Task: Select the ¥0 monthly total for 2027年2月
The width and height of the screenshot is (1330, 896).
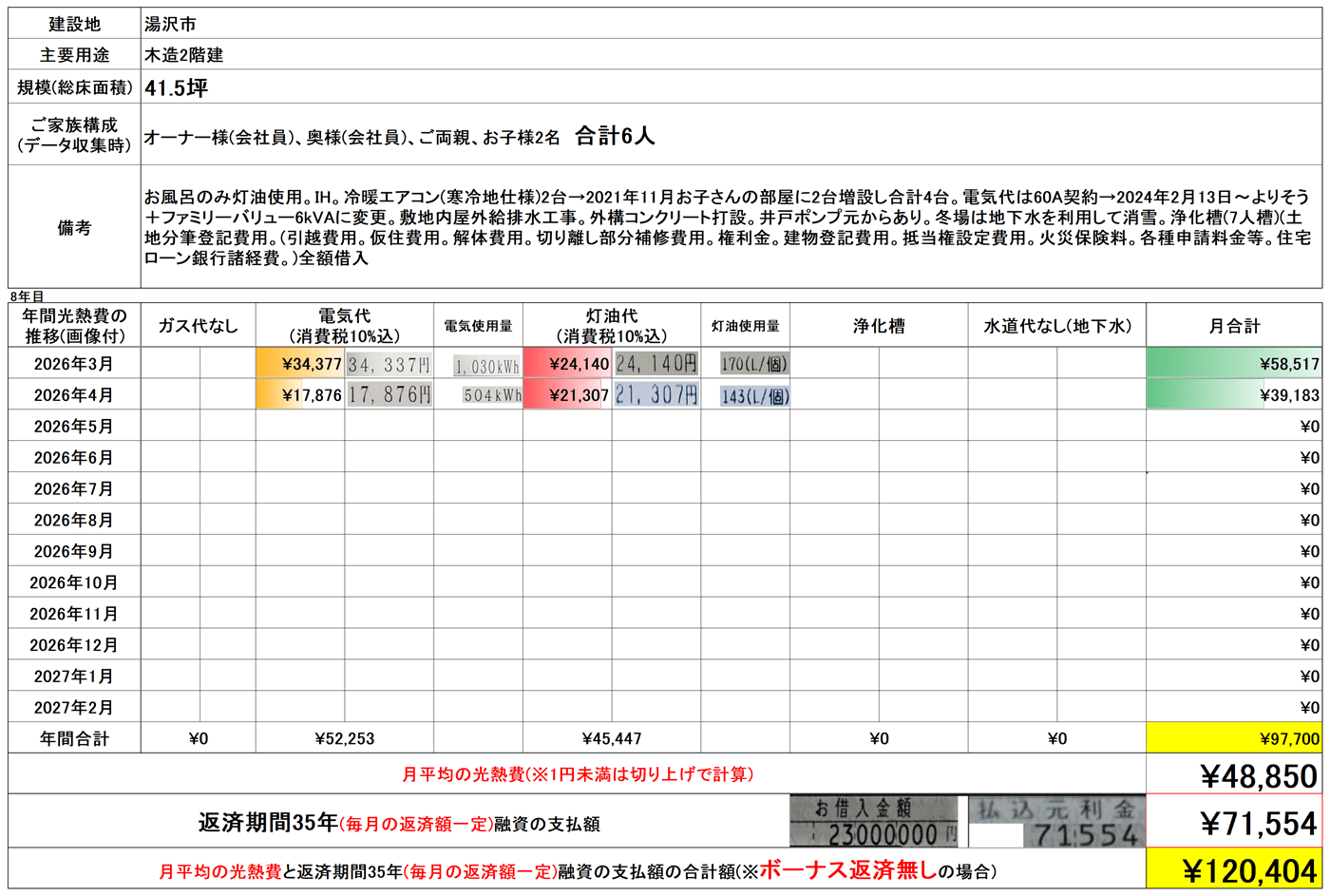Action: [x=1234, y=708]
